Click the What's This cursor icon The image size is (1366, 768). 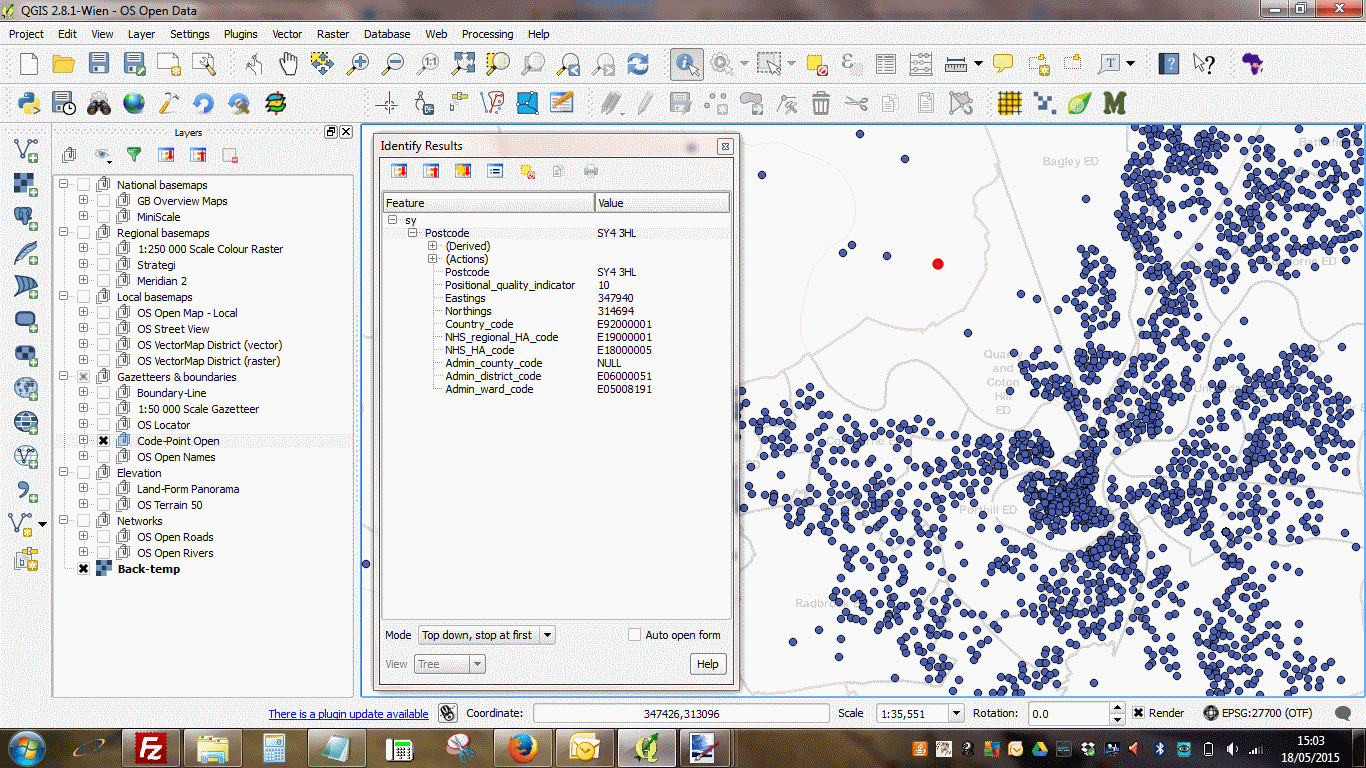click(1204, 64)
